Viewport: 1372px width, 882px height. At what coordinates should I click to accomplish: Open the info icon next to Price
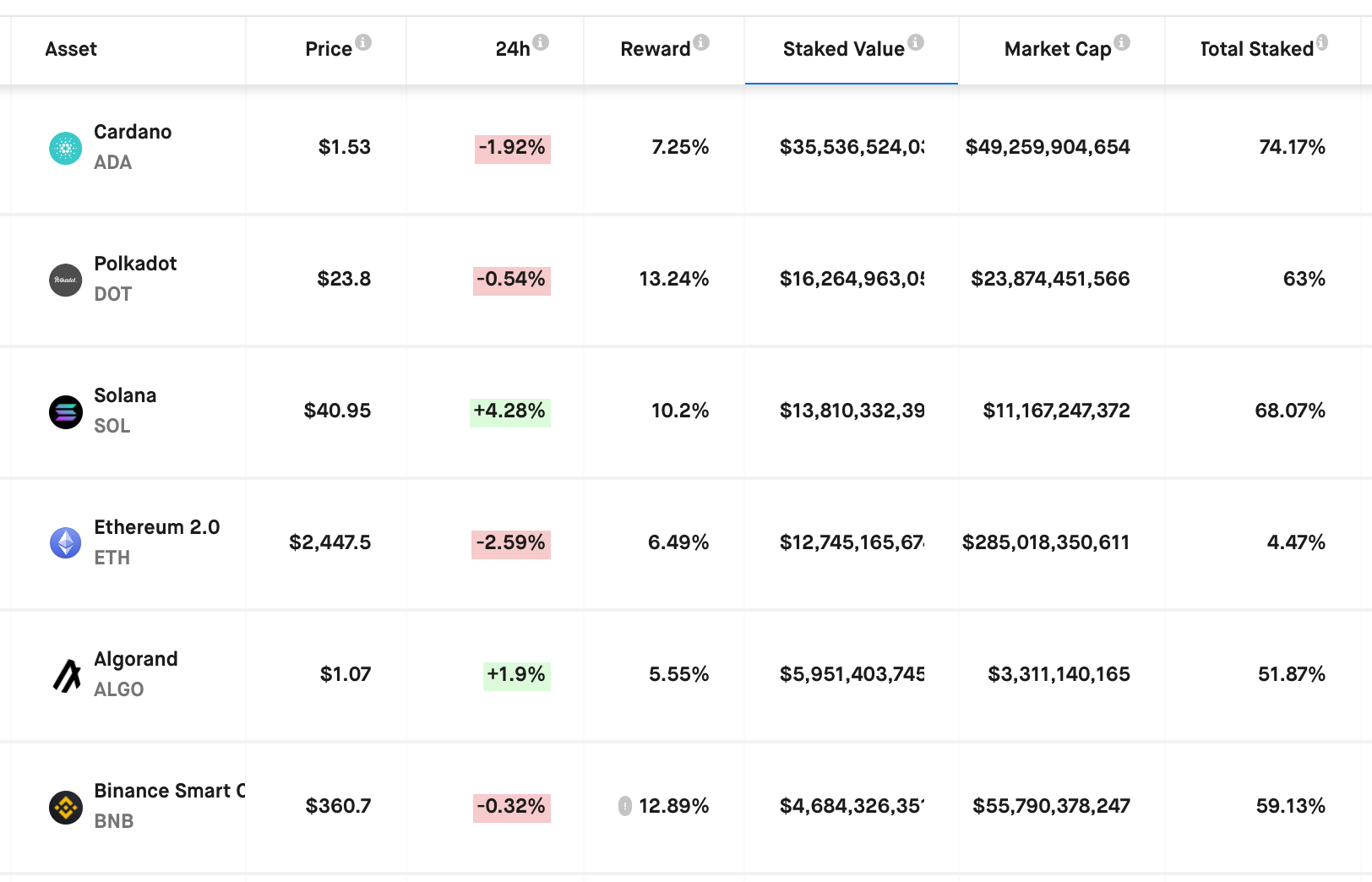coord(363,41)
